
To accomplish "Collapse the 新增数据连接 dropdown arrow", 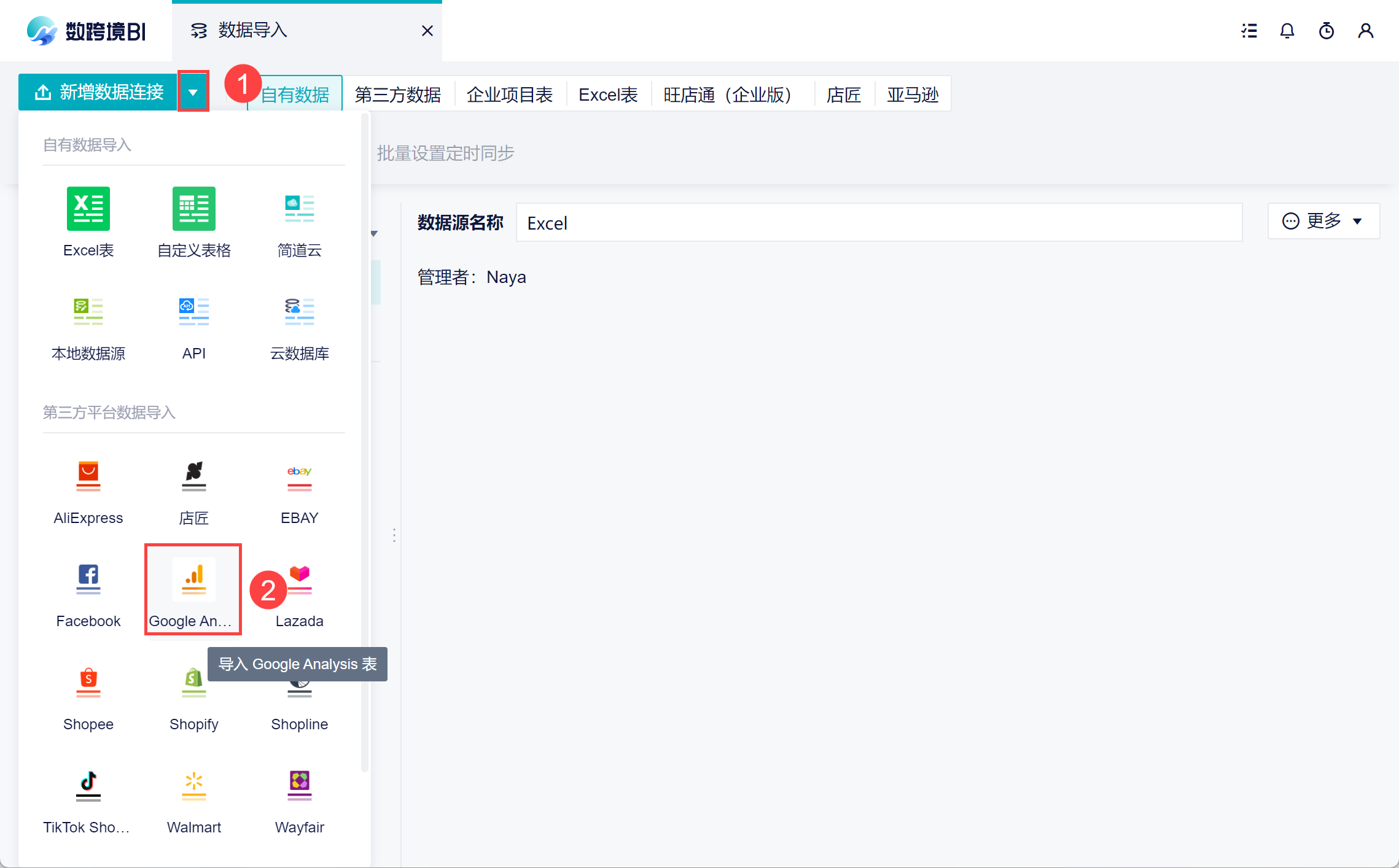I will pos(193,92).
